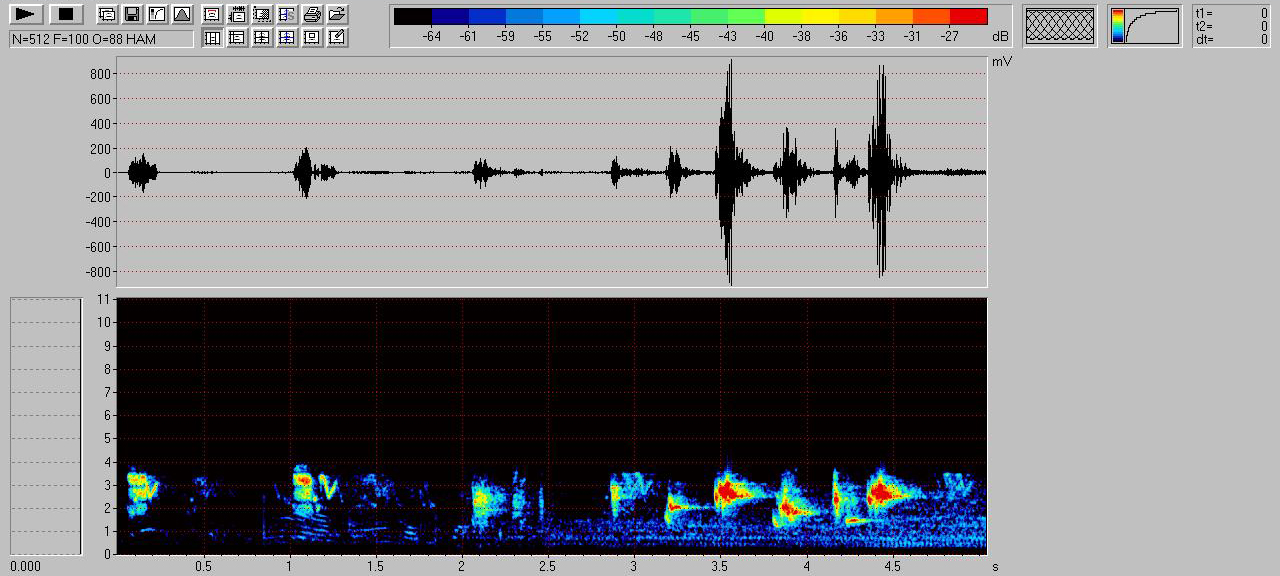Click the open folder icon
1280x576 pixels.
click(x=337, y=15)
